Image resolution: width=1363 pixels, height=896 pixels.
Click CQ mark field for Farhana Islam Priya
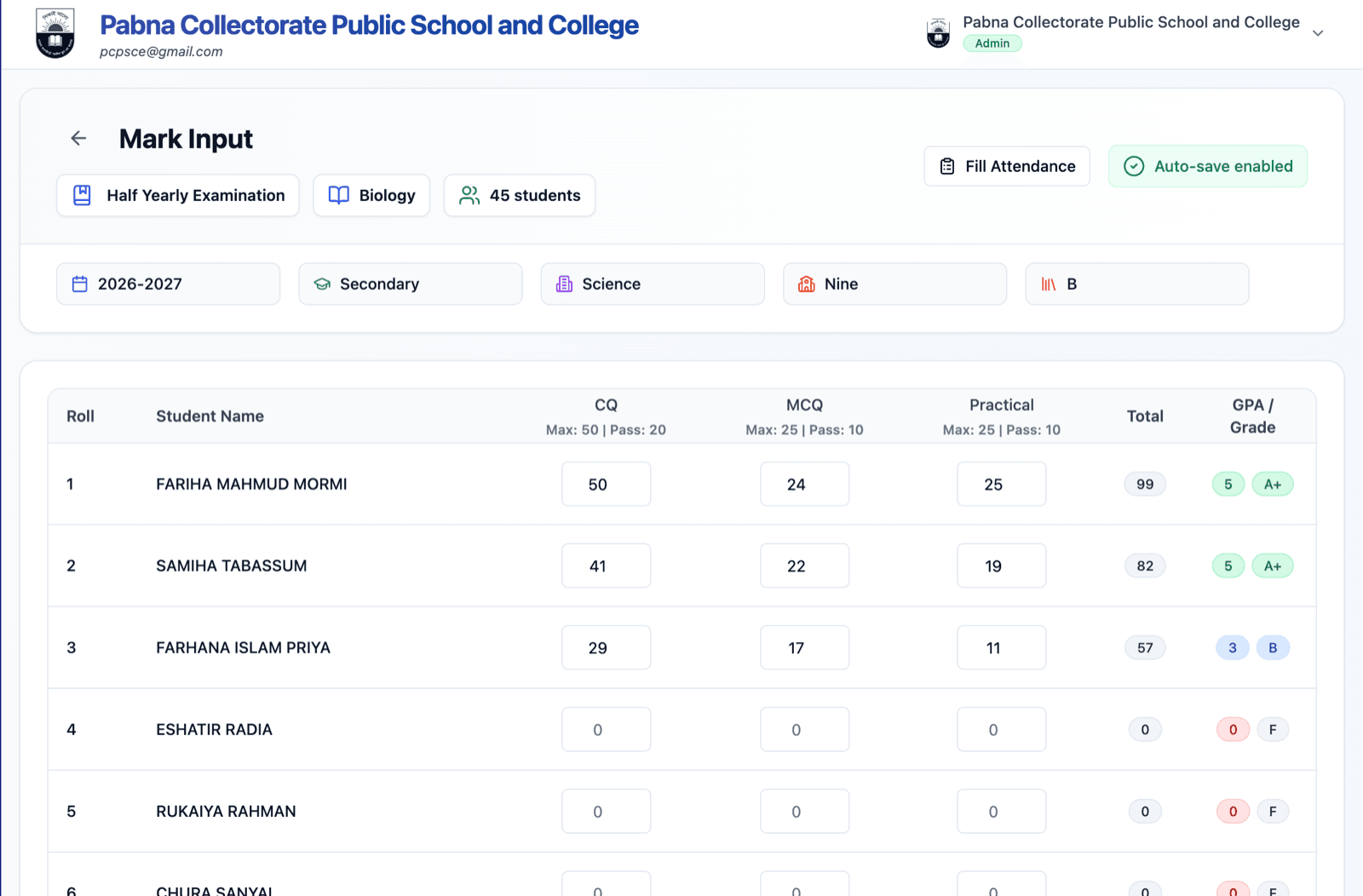(606, 647)
